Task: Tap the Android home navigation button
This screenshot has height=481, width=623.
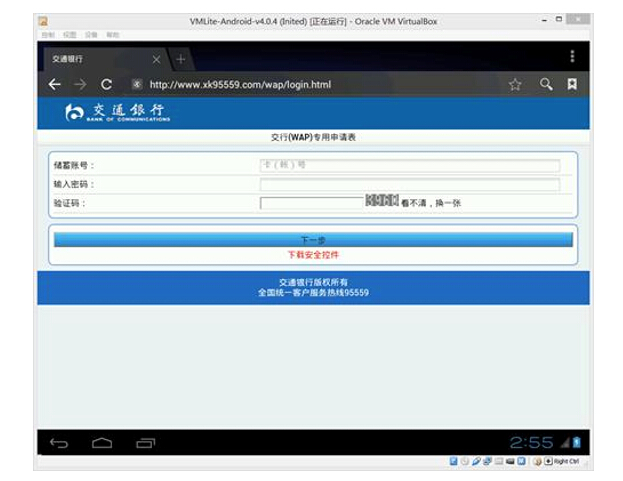Action: coord(102,443)
